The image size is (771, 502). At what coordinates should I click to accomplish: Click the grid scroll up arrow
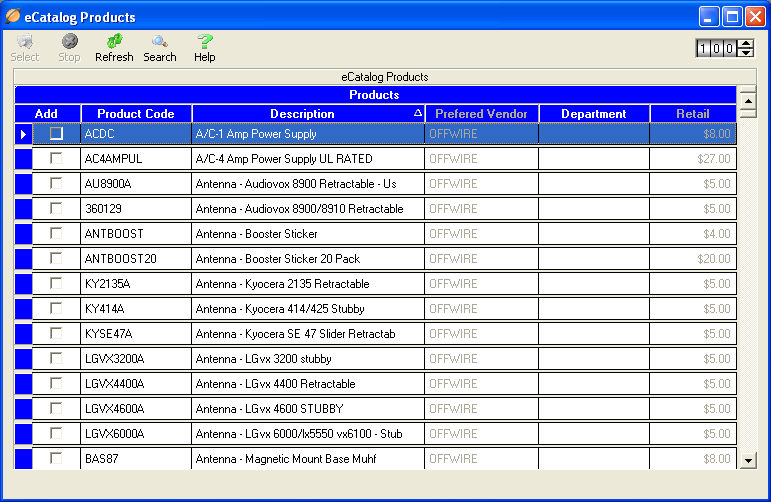click(748, 101)
